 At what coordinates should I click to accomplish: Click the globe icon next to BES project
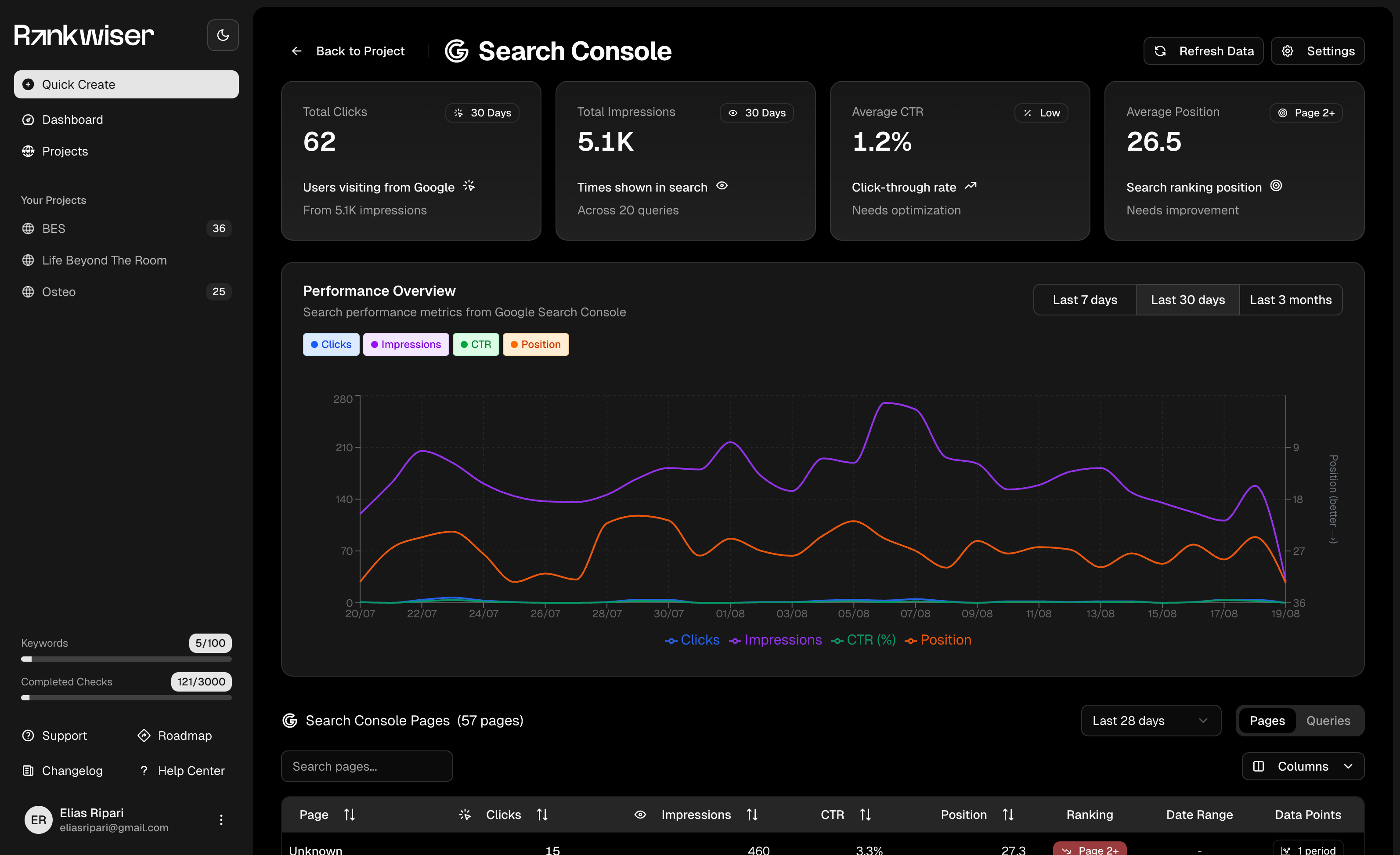[x=28, y=228]
